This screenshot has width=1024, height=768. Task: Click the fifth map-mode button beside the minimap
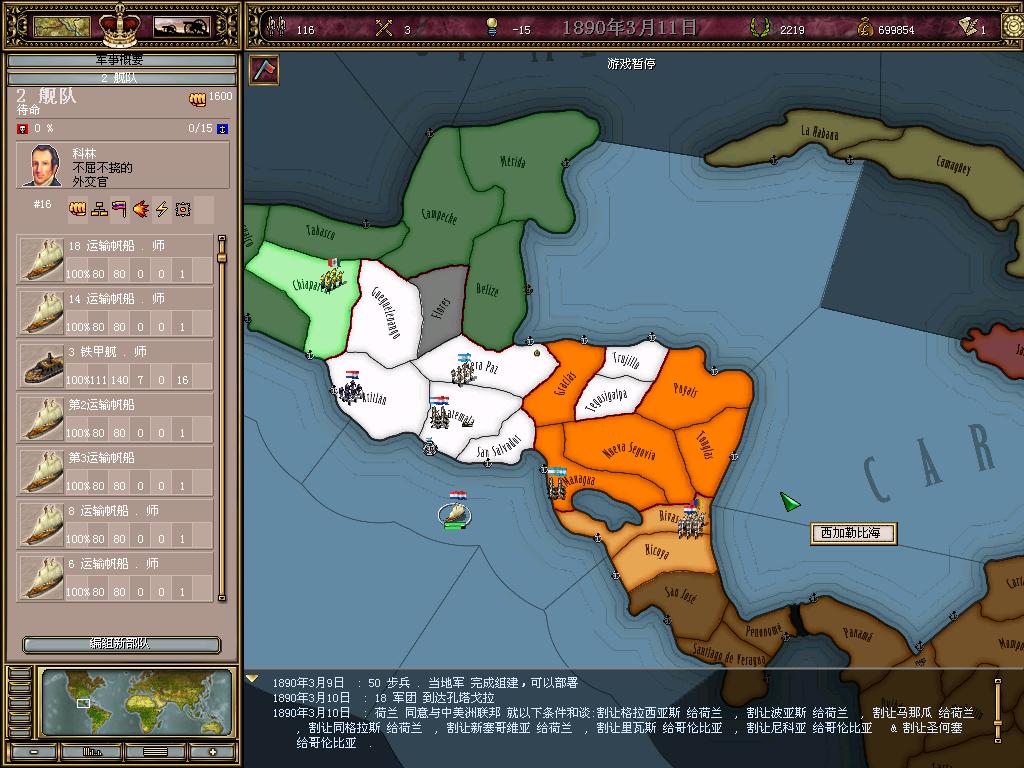tap(20, 731)
